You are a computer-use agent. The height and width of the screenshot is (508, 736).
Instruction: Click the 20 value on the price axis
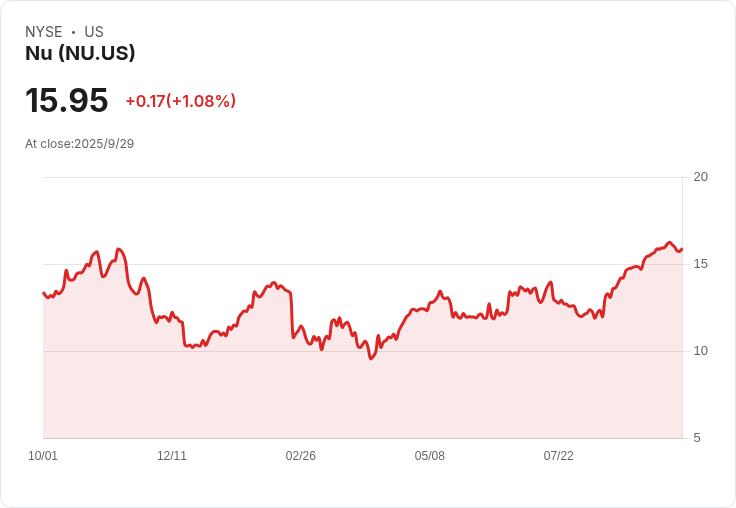tap(700, 177)
